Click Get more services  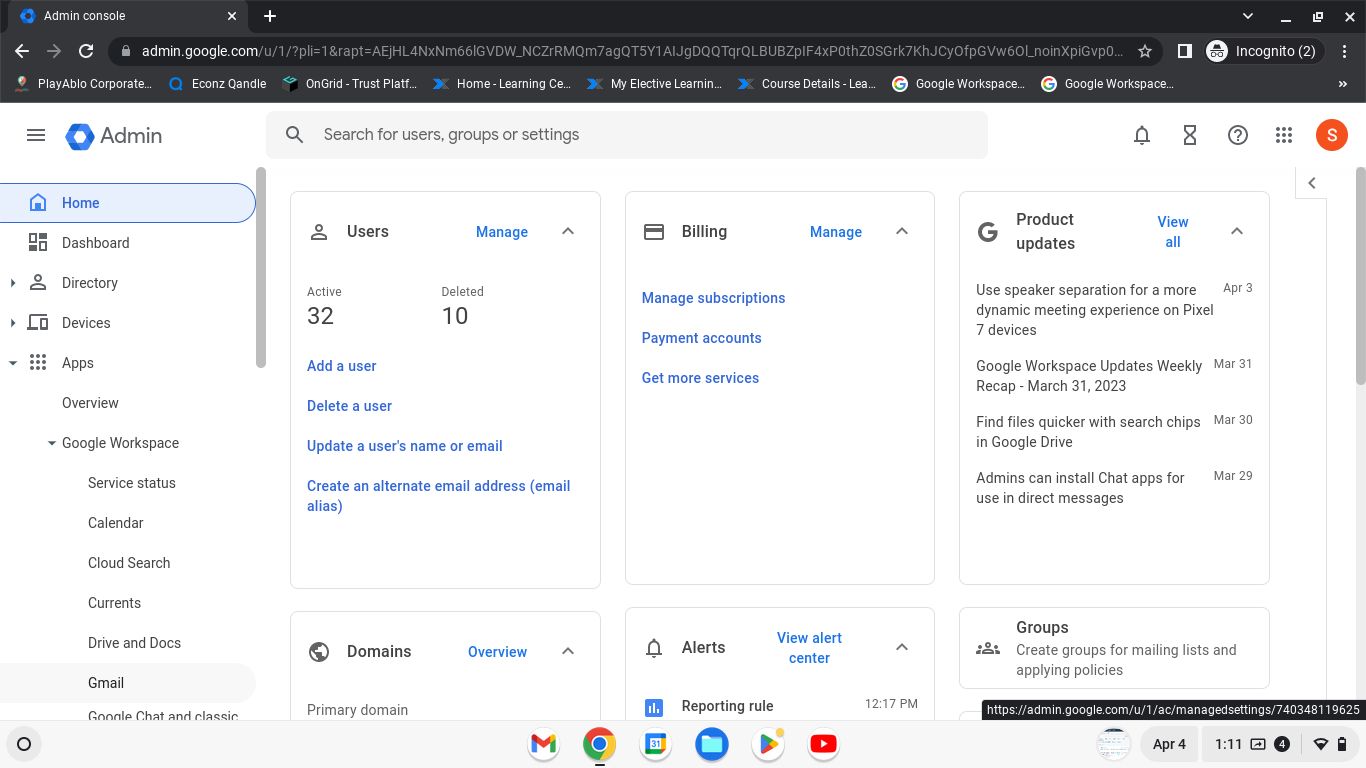(x=700, y=378)
